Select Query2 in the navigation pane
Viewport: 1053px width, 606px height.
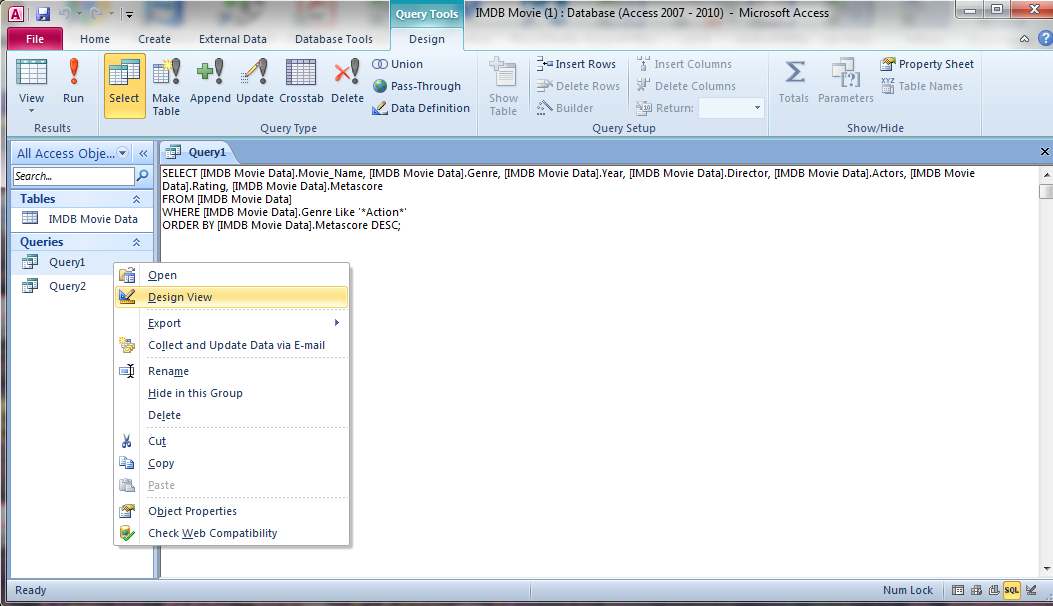point(67,286)
